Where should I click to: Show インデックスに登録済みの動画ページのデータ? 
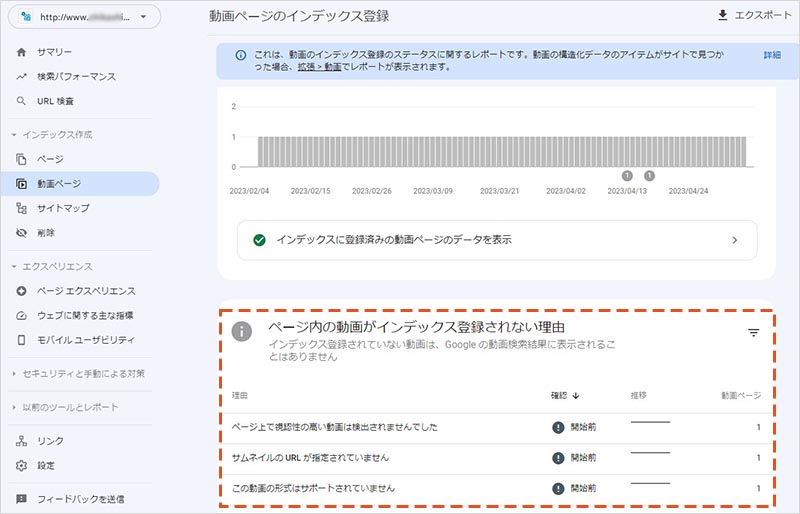pos(497,240)
